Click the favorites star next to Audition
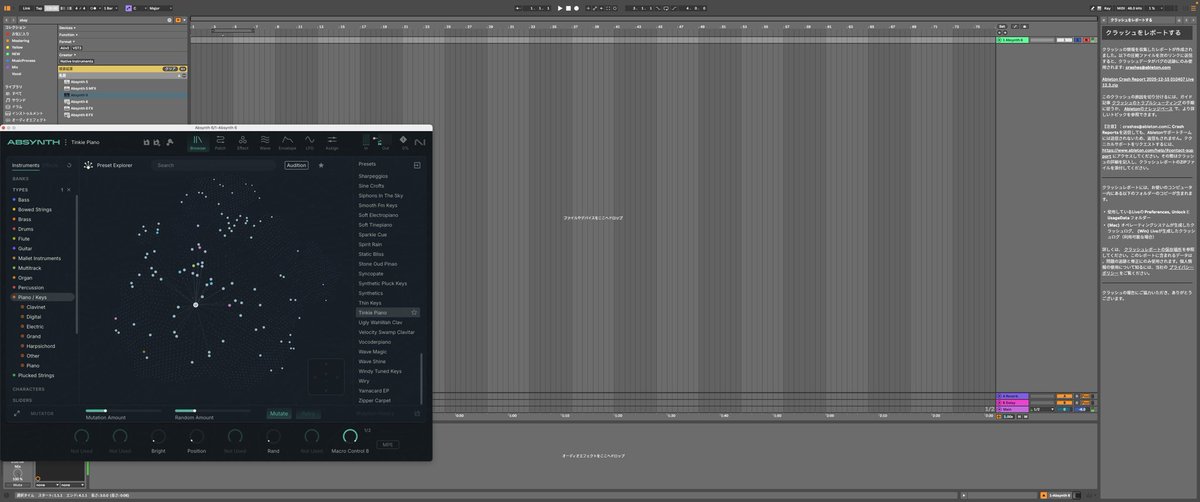 [x=321, y=165]
